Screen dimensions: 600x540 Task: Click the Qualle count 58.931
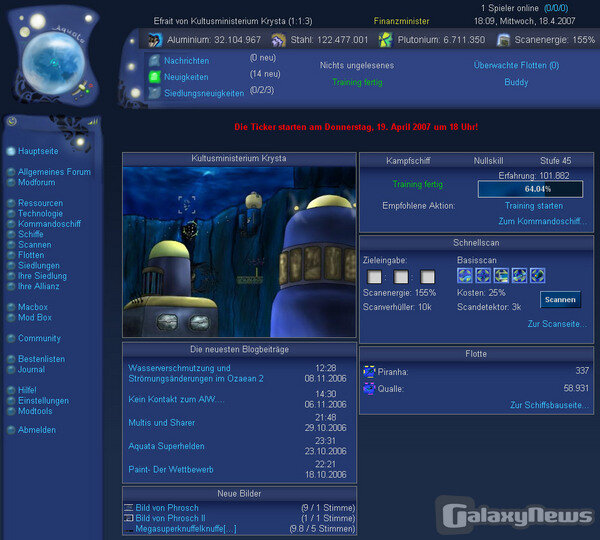point(576,388)
